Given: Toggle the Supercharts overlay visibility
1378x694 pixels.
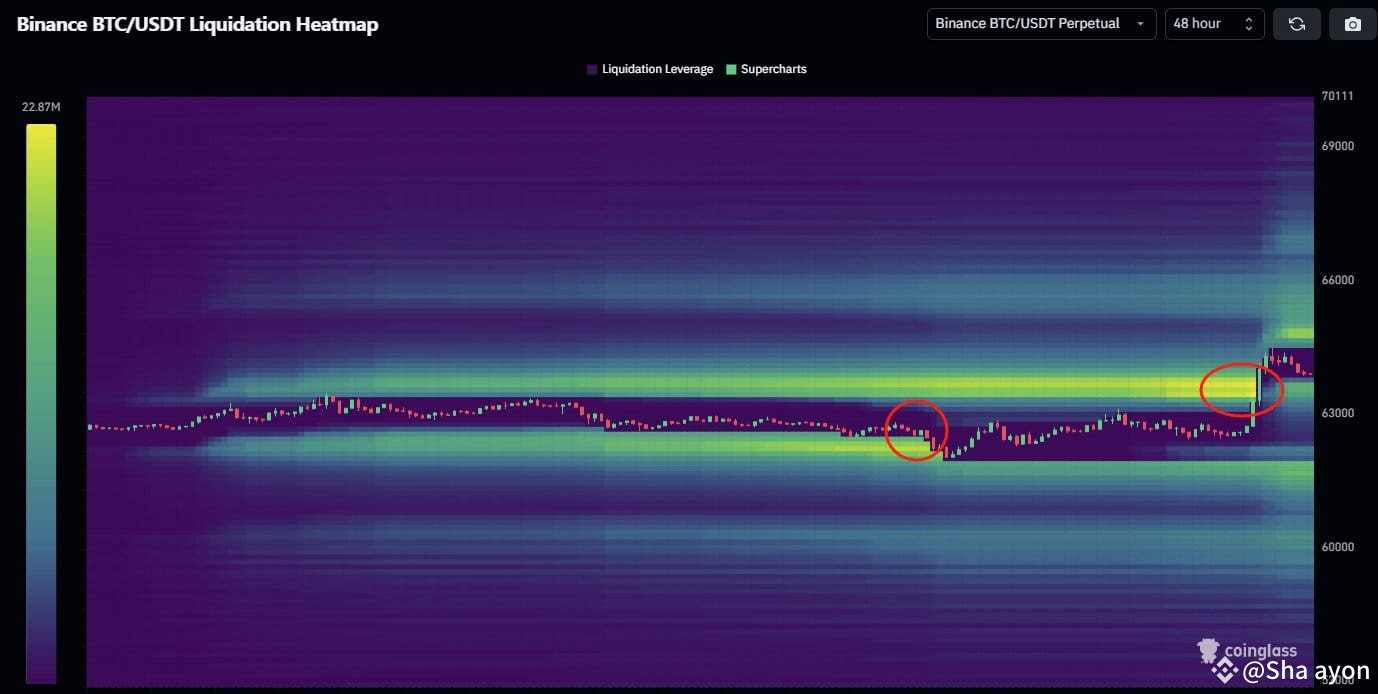Looking at the screenshot, I should click(765, 69).
